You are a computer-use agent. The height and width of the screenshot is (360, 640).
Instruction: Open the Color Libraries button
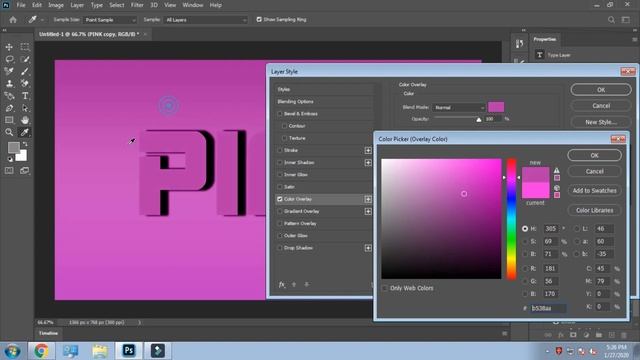point(594,210)
